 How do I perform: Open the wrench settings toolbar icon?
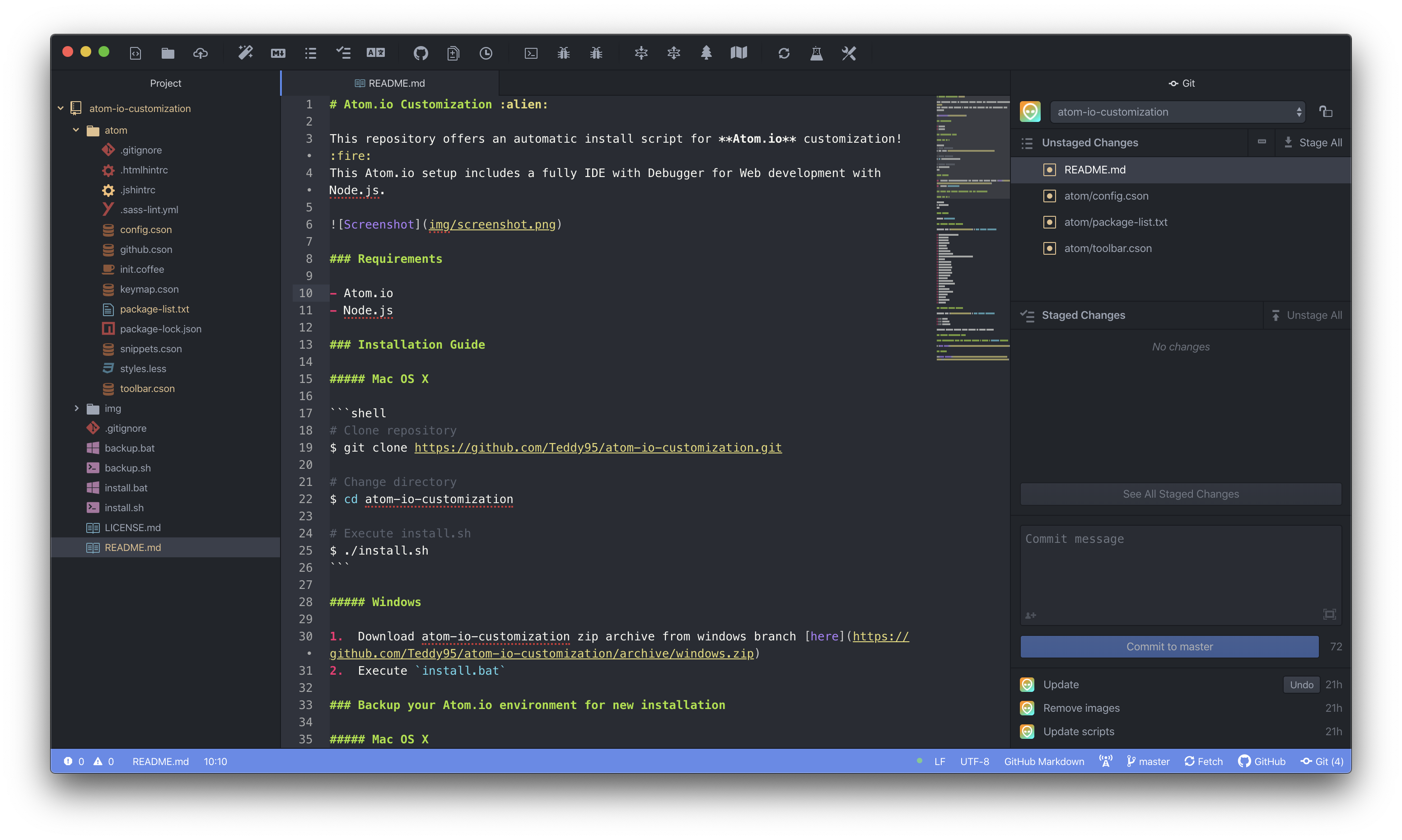(x=848, y=53)
